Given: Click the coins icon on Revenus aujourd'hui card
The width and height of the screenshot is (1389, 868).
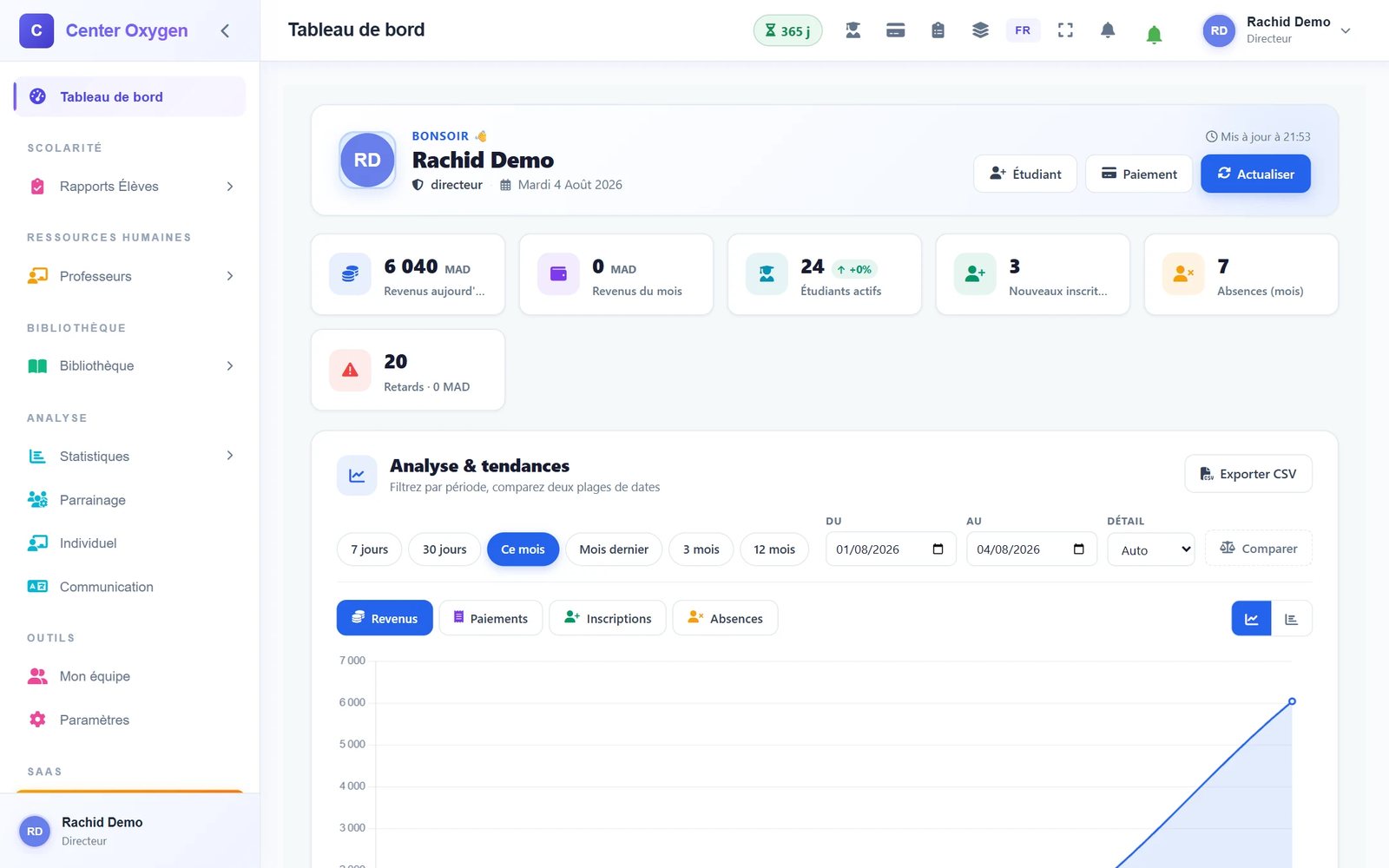Looking at the screenshot, I should pyautogui.click(x=350, y=274).
